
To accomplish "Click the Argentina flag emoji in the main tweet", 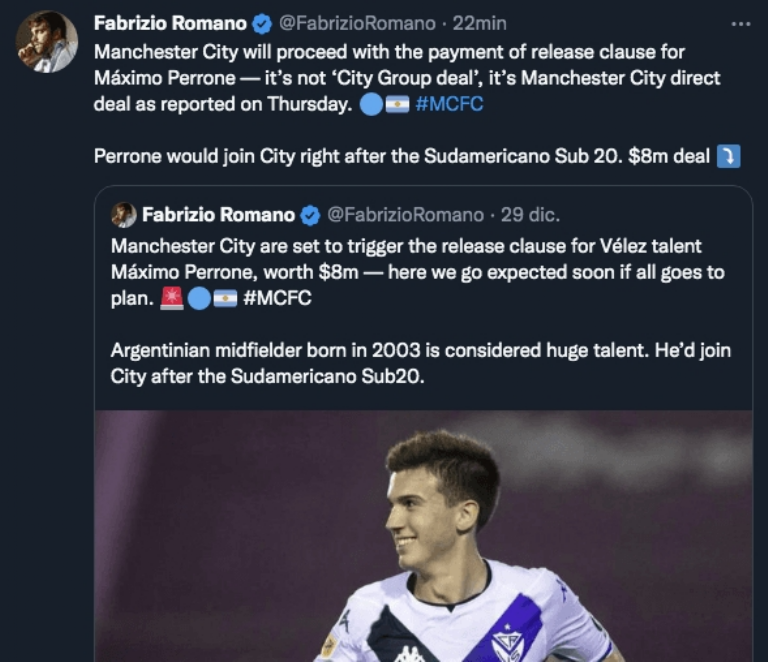I will click(x=398, y=104).
